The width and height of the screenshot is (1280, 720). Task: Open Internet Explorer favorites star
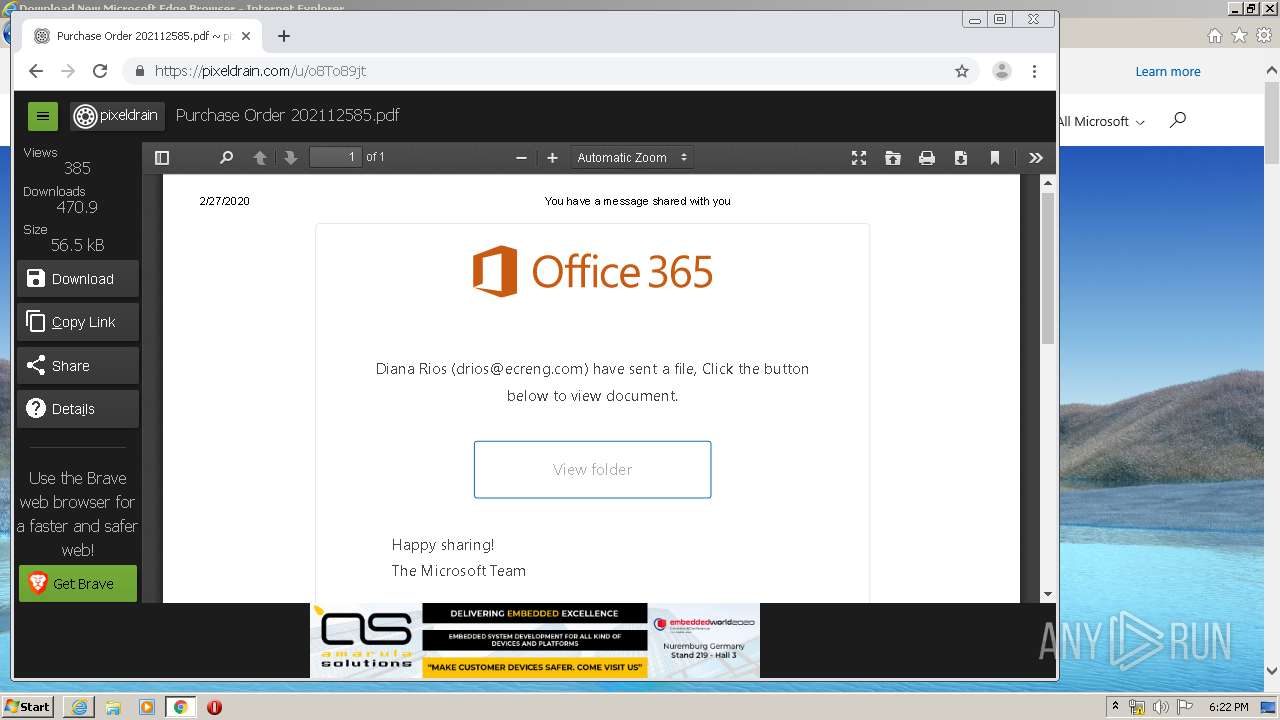(1239, 35)
